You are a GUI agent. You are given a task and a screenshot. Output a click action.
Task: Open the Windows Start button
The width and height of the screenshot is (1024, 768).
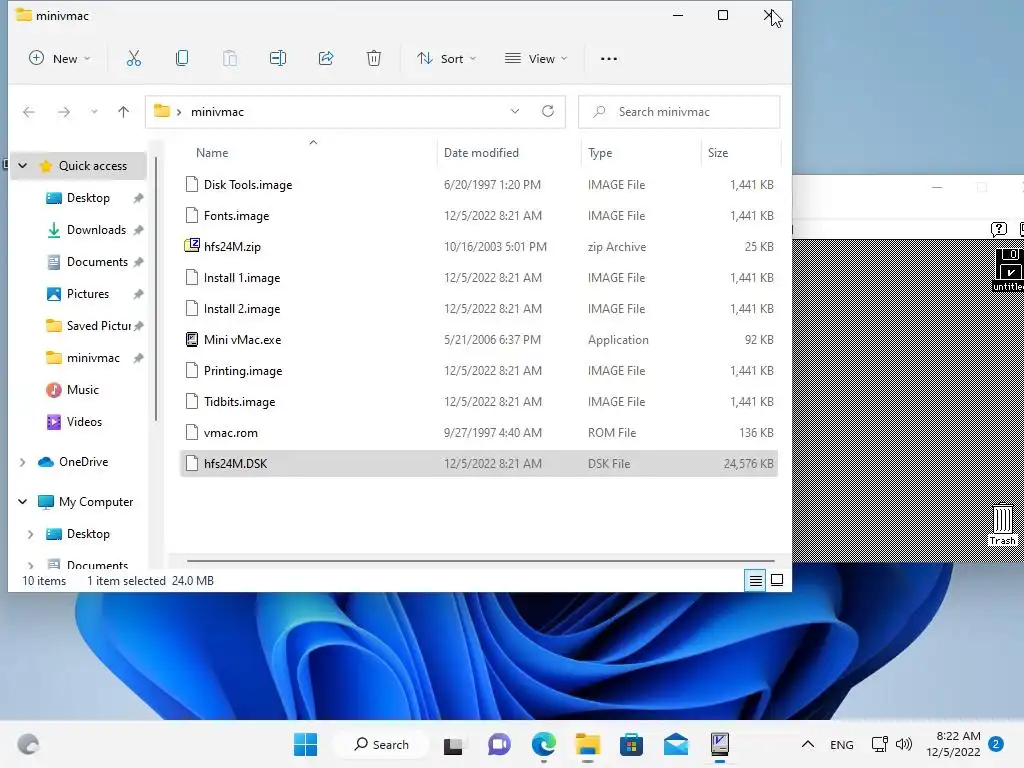(305, 744)
